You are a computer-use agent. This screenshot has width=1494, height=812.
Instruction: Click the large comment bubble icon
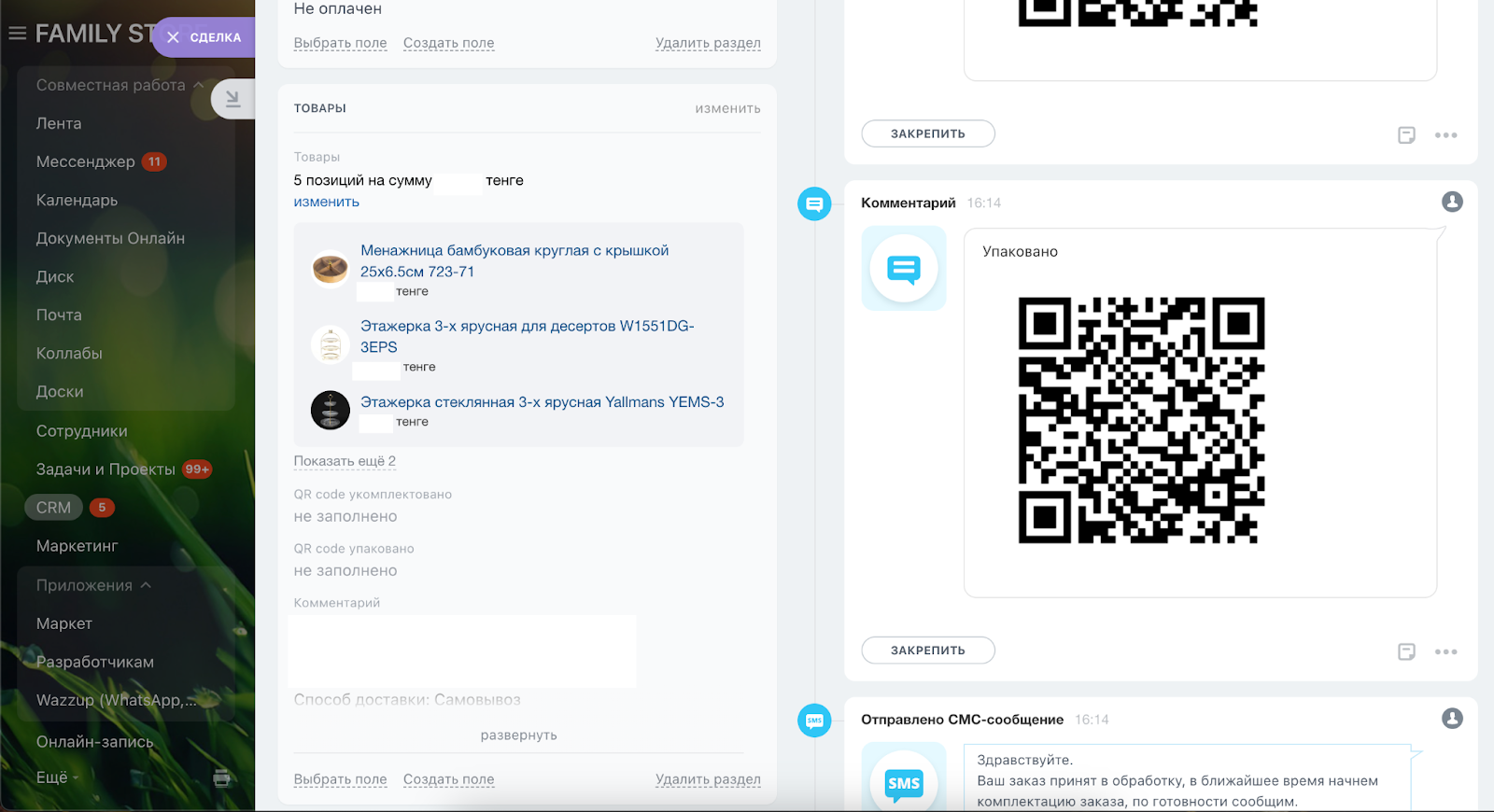[903, 268]
